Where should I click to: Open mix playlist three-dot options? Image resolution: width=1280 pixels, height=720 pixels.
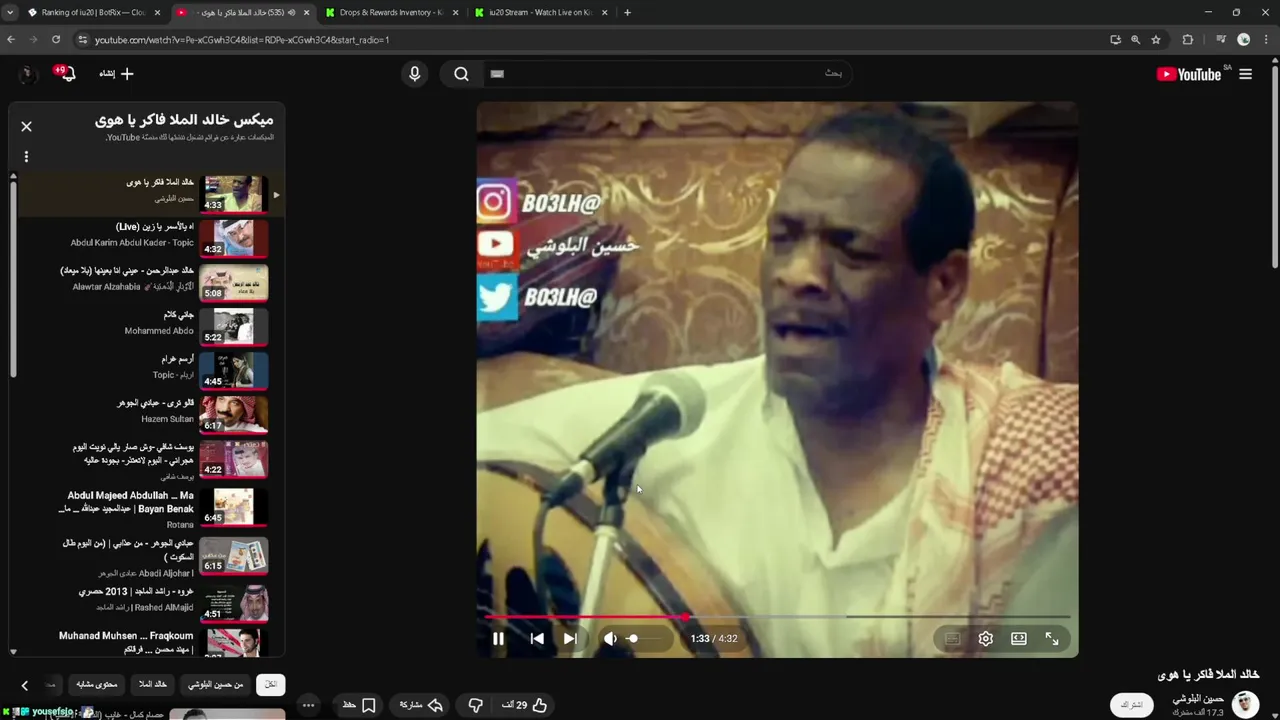27,156
